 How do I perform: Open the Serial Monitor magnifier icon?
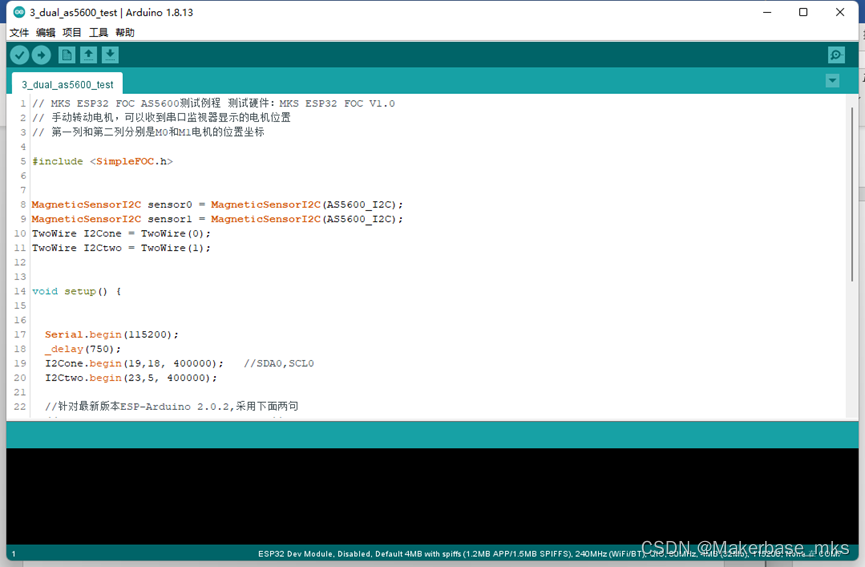point(836,55)
